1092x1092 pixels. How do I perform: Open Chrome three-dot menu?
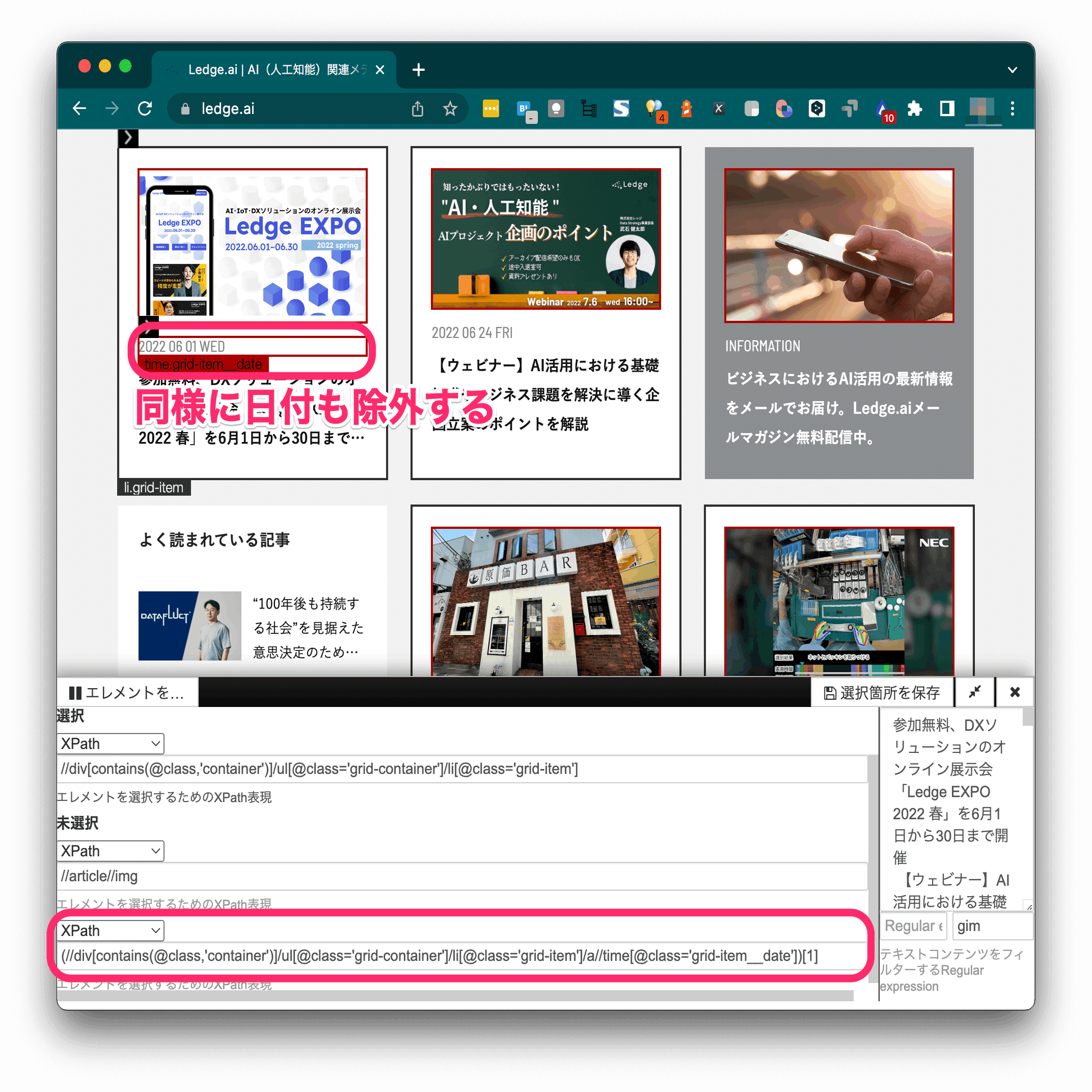pyautogui.click(x=1012, y=108)
